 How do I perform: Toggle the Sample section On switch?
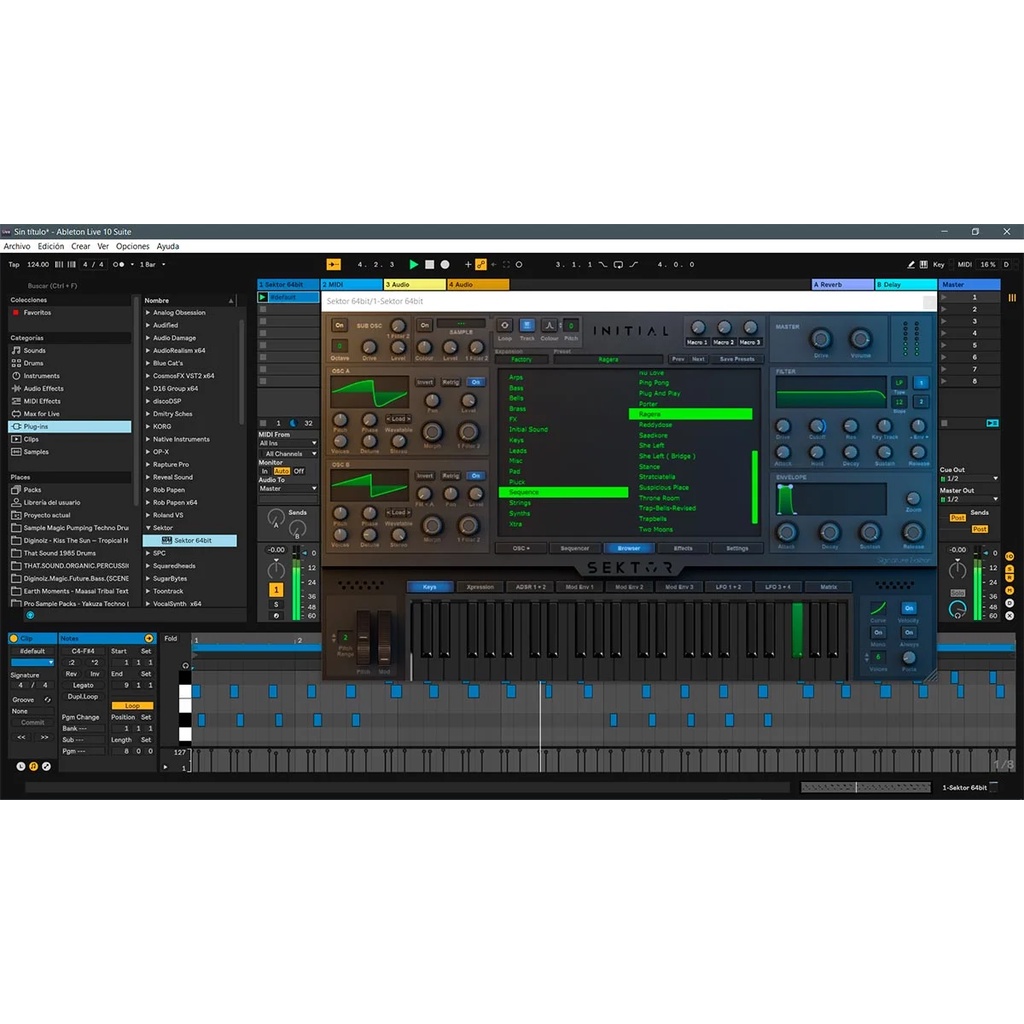(425, 325)
